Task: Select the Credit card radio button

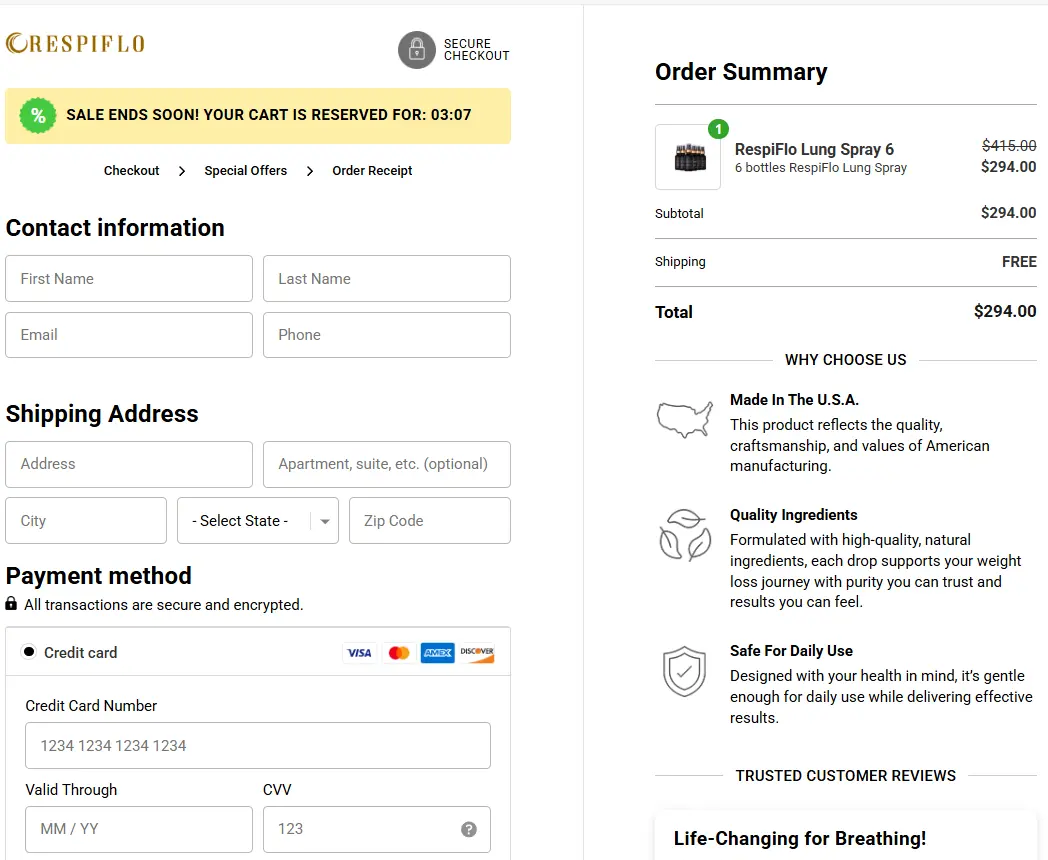Action: 29,652
